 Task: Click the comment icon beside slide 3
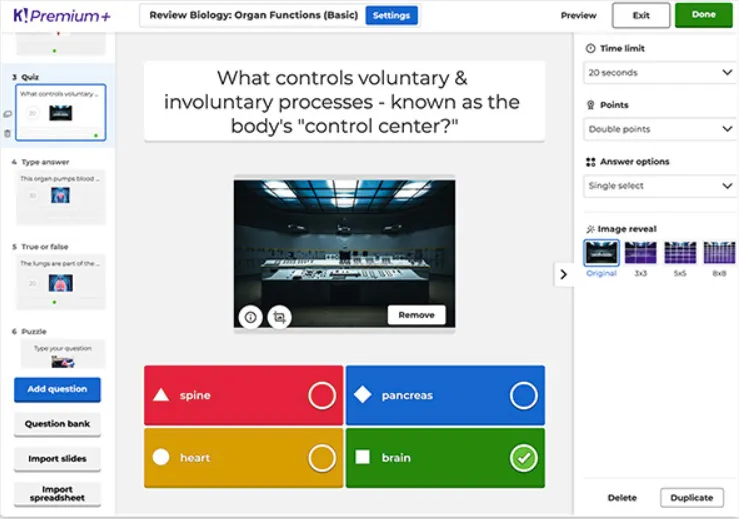point(7,114)
